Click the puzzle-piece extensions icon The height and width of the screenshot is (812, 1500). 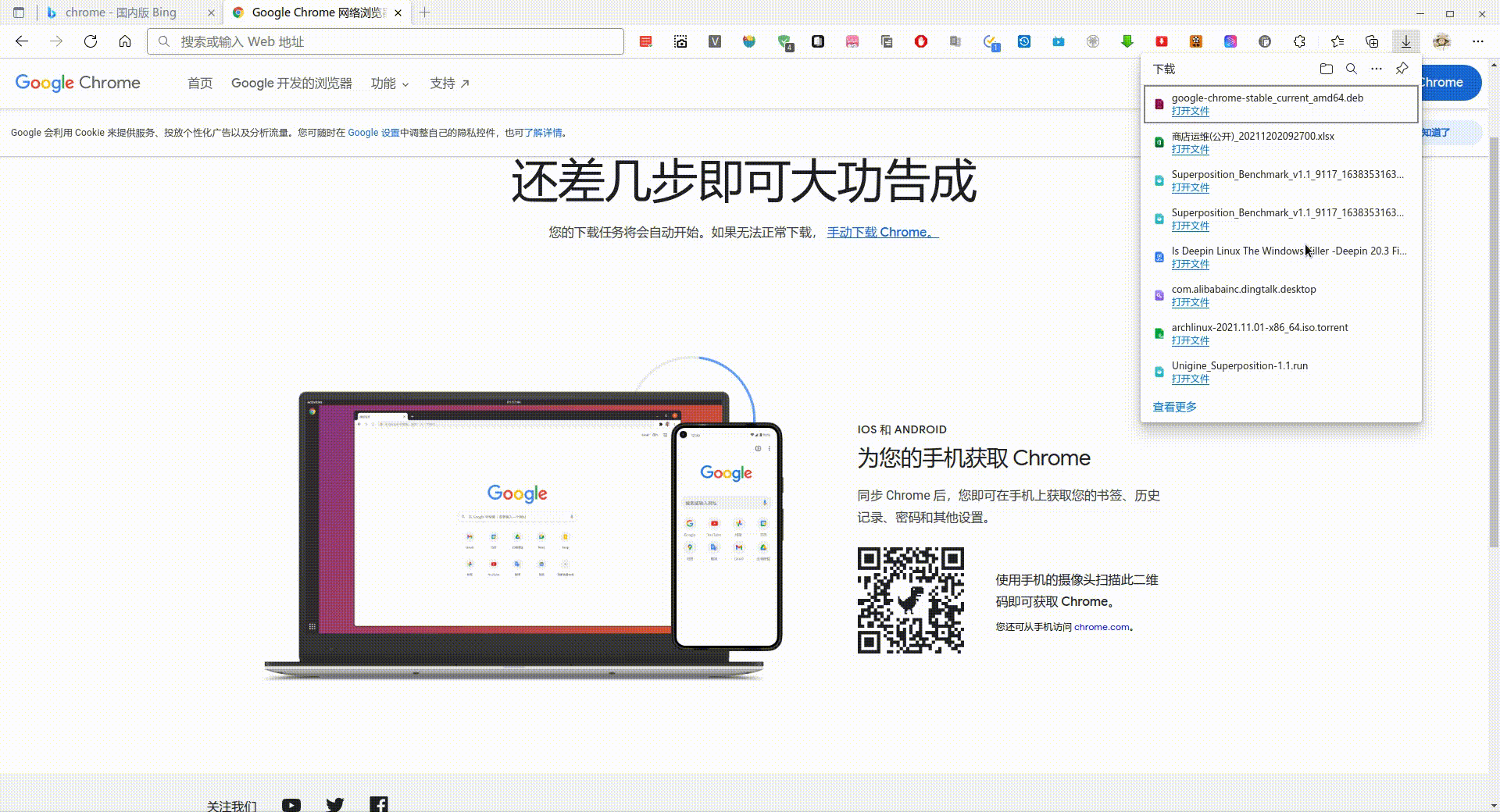(x=1298, y=41)
